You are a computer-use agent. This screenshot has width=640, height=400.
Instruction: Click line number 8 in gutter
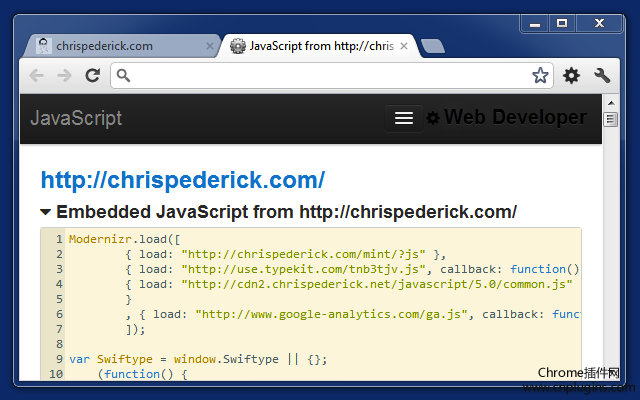[59, 344]
